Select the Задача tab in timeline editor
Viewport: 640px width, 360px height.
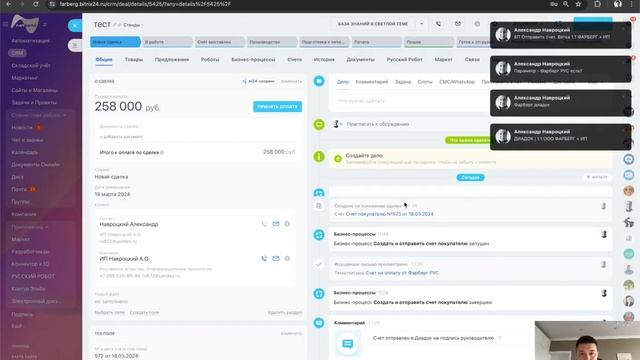pyautogui.click(x=402, y=82)
